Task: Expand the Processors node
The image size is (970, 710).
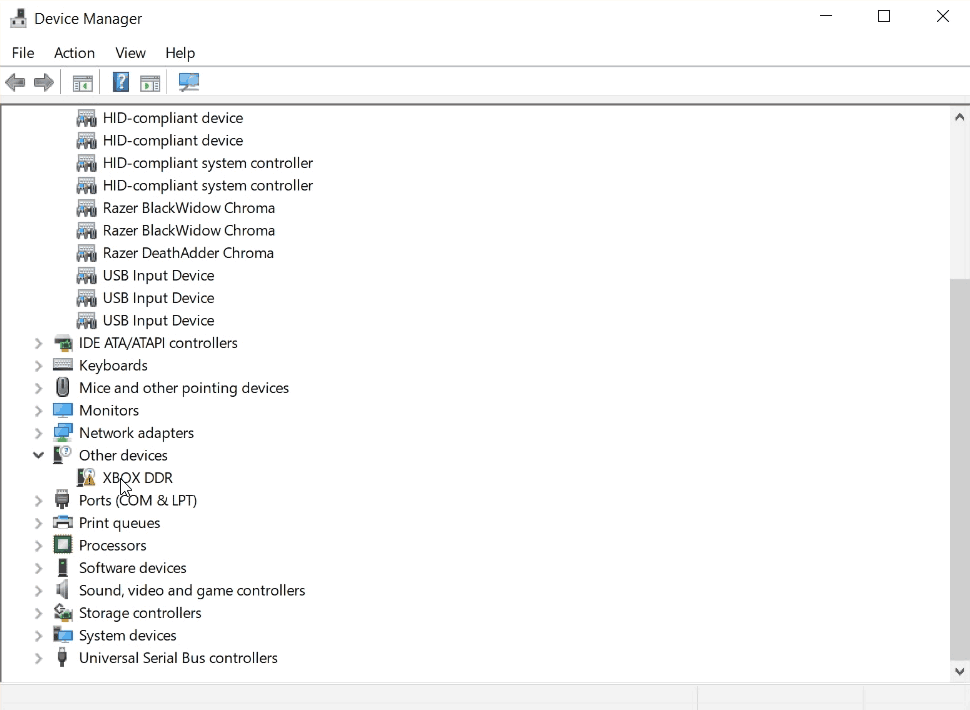Action: tap(38, 545)
